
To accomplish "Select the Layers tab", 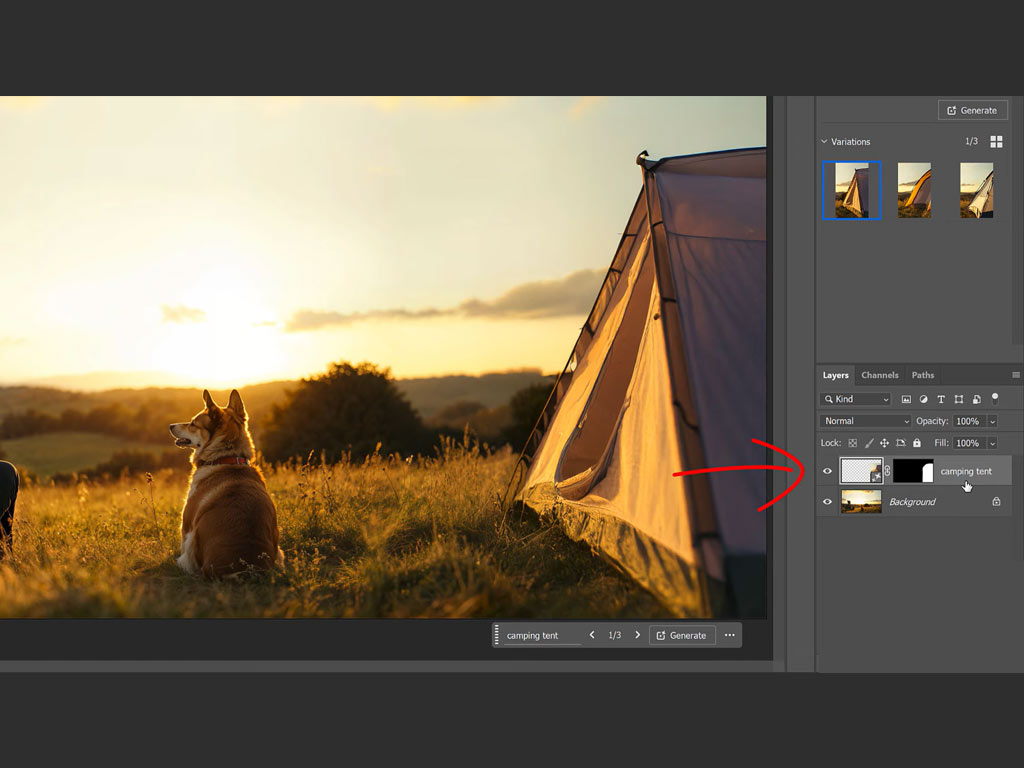I will [835, 375].
